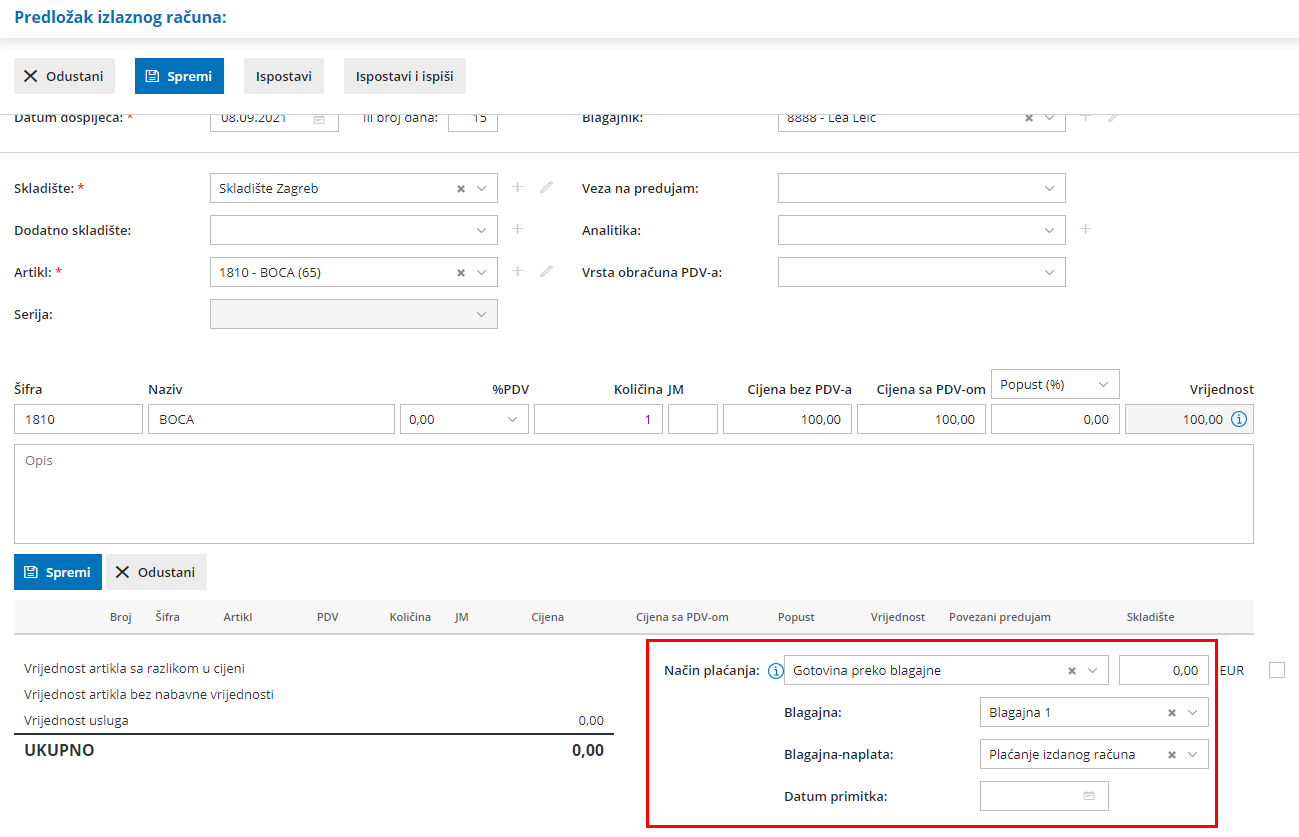Screen dimensions: 1299x837
Task: Open the Skladište dropdown
Action: point(482,188)
